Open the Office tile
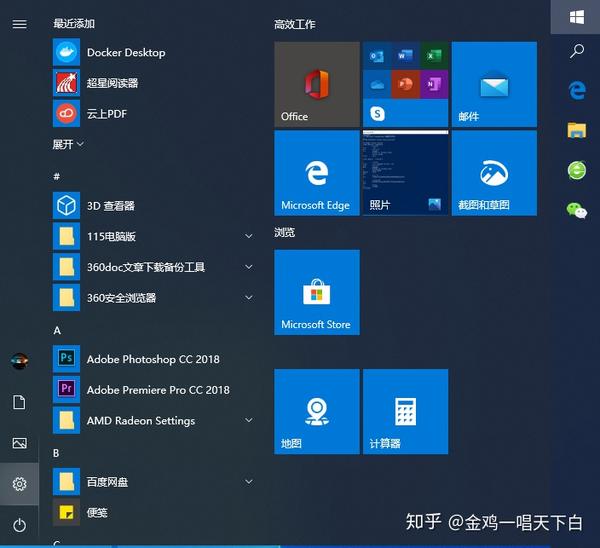Image resolution: width=600 pixels, height=548 pixels. point(317,84)
